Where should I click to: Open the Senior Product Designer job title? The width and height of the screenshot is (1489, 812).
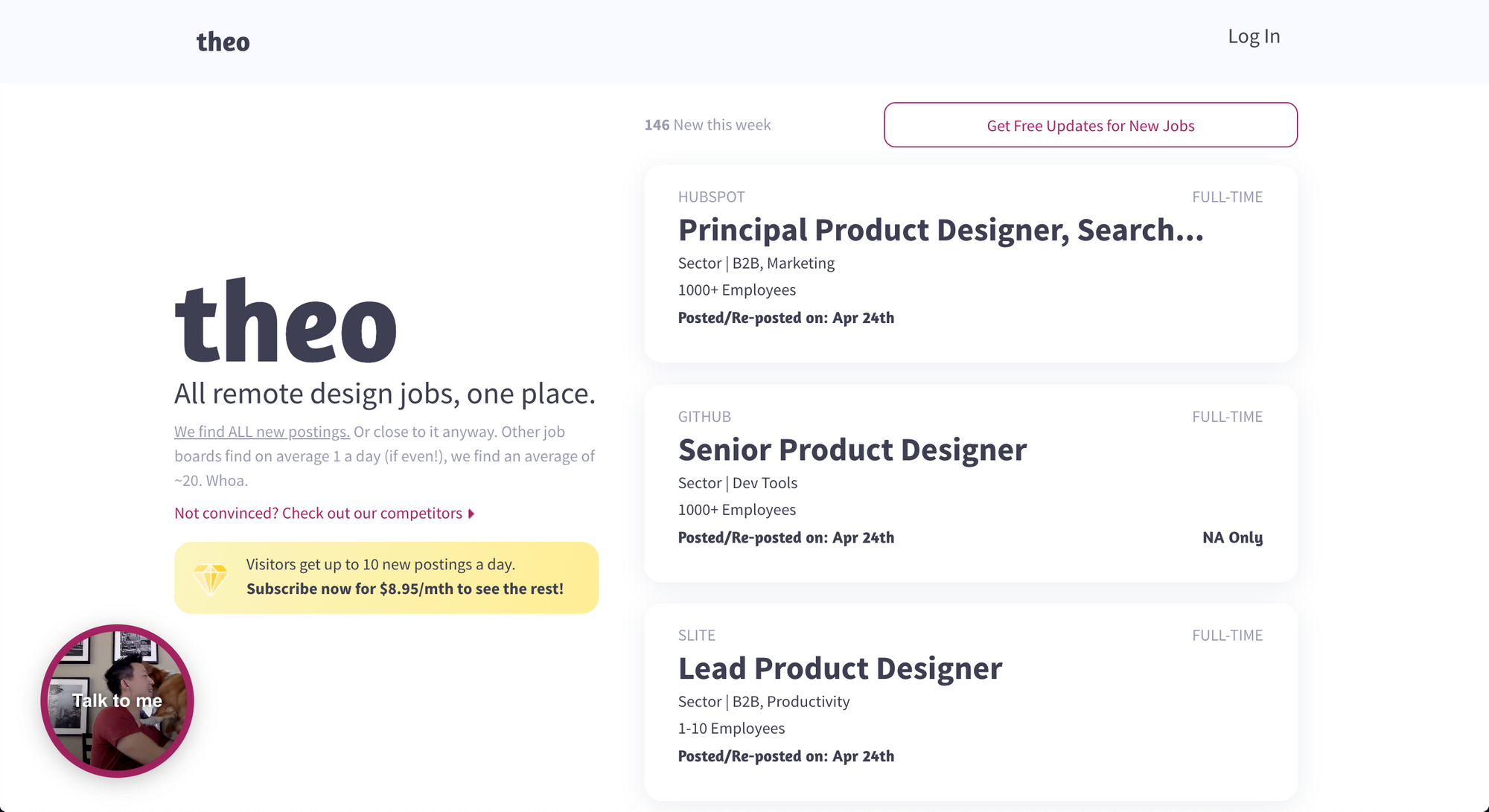pos(852,450)
